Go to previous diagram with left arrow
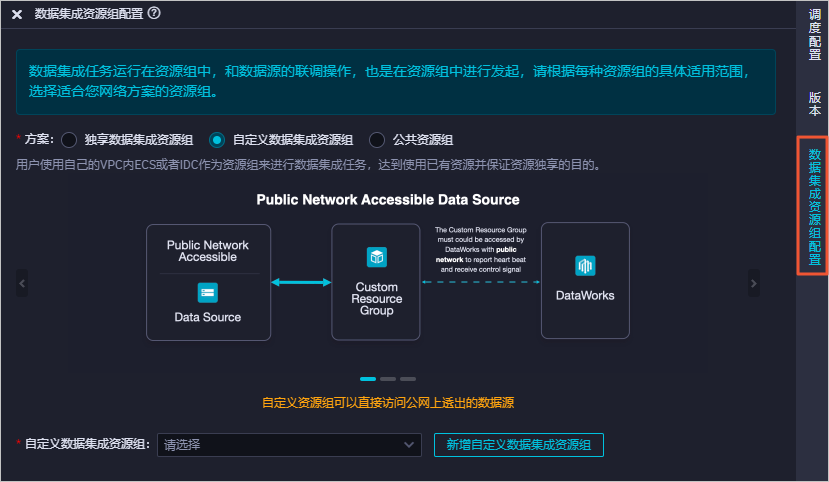The height and width of the screenshot is (482, 829). pos(22,283)
